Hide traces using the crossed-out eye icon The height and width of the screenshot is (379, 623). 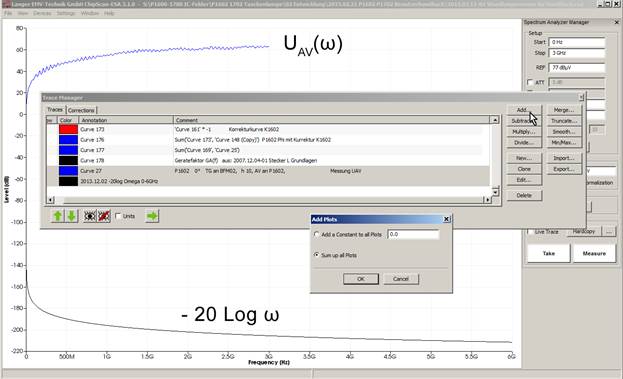click(x=104, y=216)
